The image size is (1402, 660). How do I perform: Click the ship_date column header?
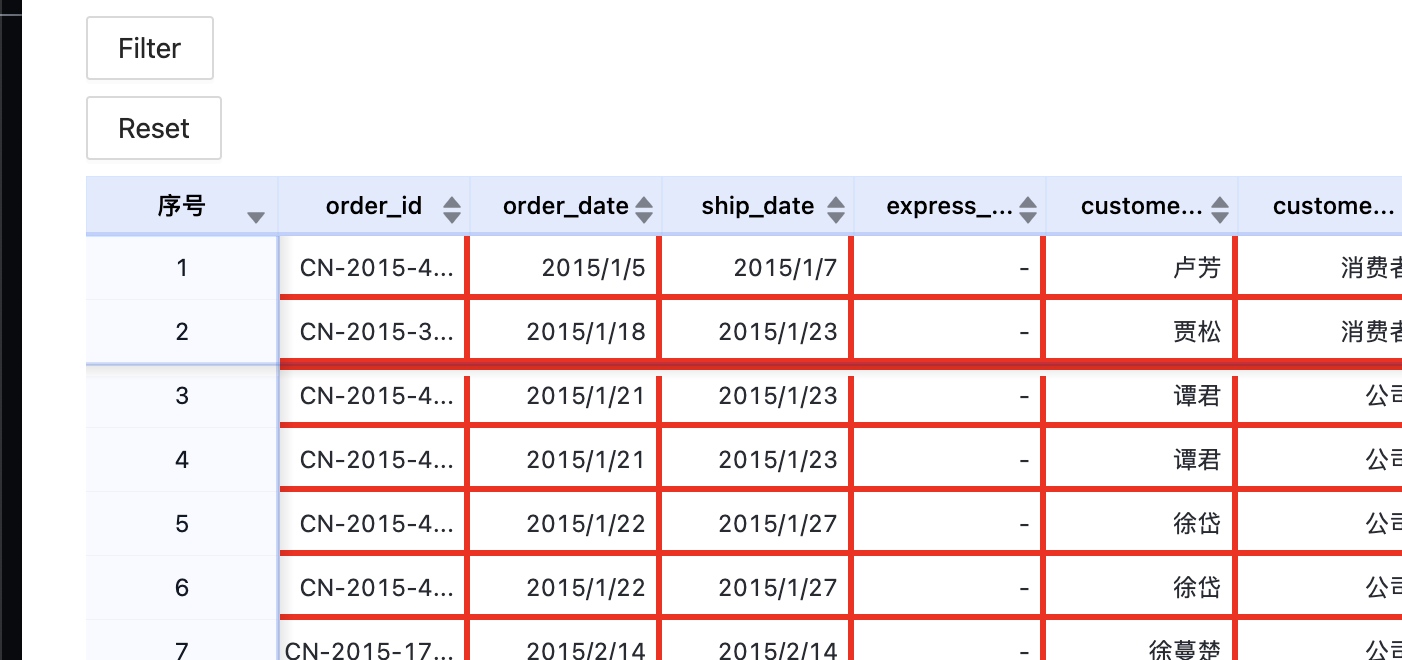coord(758,206)
